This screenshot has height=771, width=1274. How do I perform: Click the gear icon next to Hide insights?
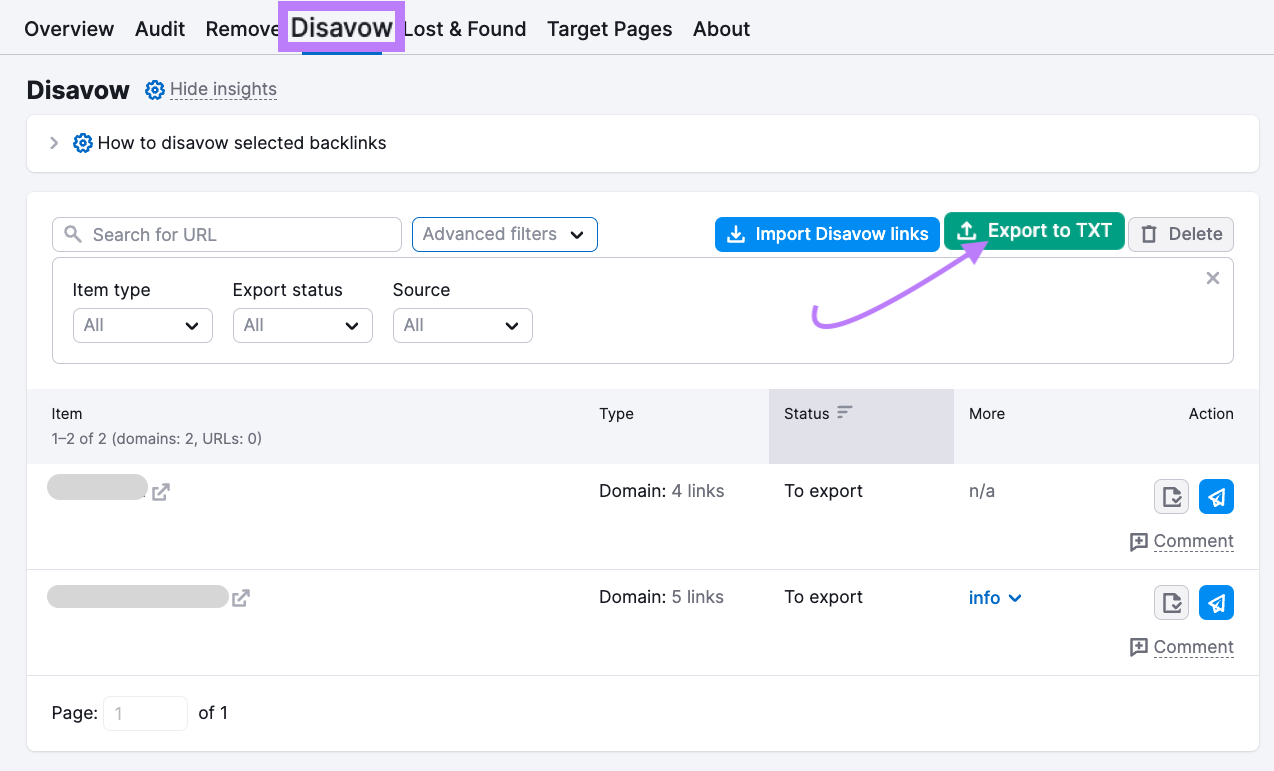[155, 90]
